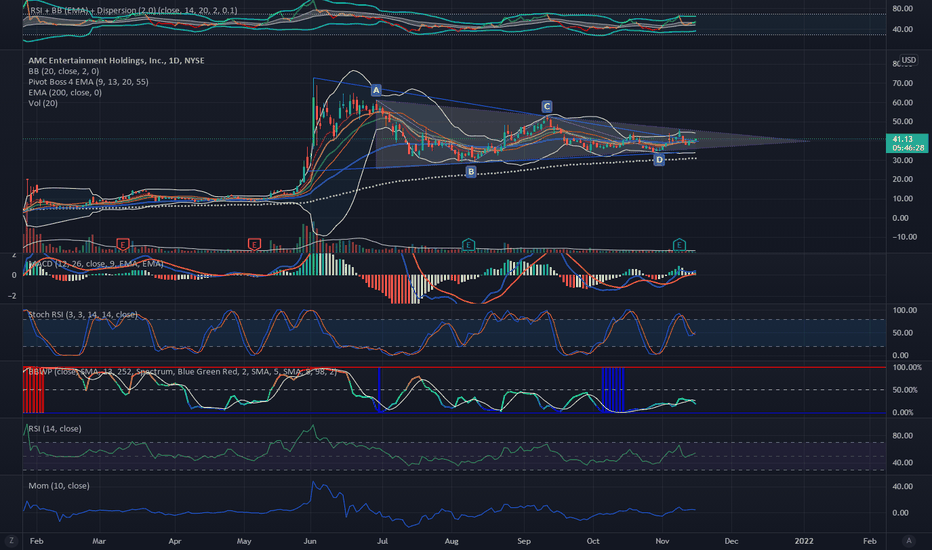The height and width of the screenshot is (550, 932).
Task: Click the AMC Entertainment Holdings chart title
Action: pyautogui.click(x=116, y=60)
